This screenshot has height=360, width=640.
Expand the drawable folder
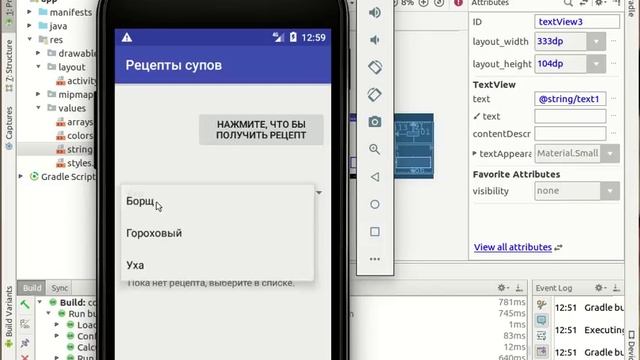38,53
